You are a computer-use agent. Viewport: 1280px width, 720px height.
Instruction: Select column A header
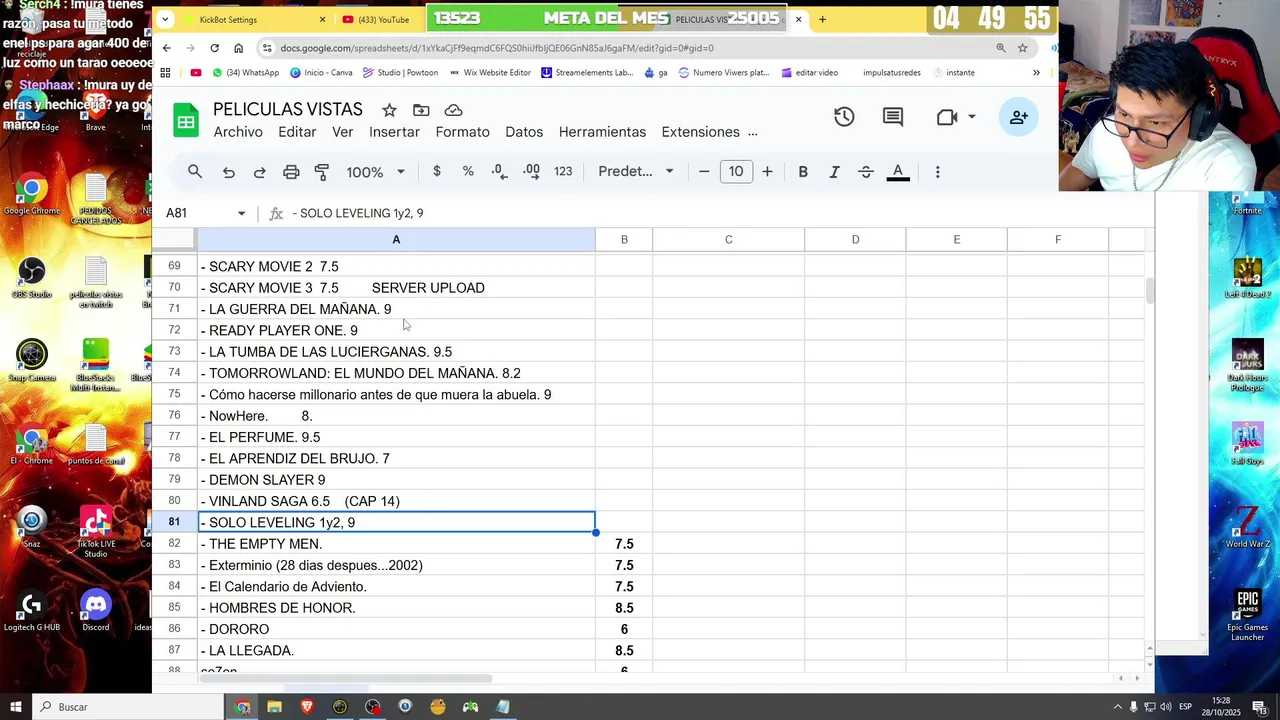396,240
